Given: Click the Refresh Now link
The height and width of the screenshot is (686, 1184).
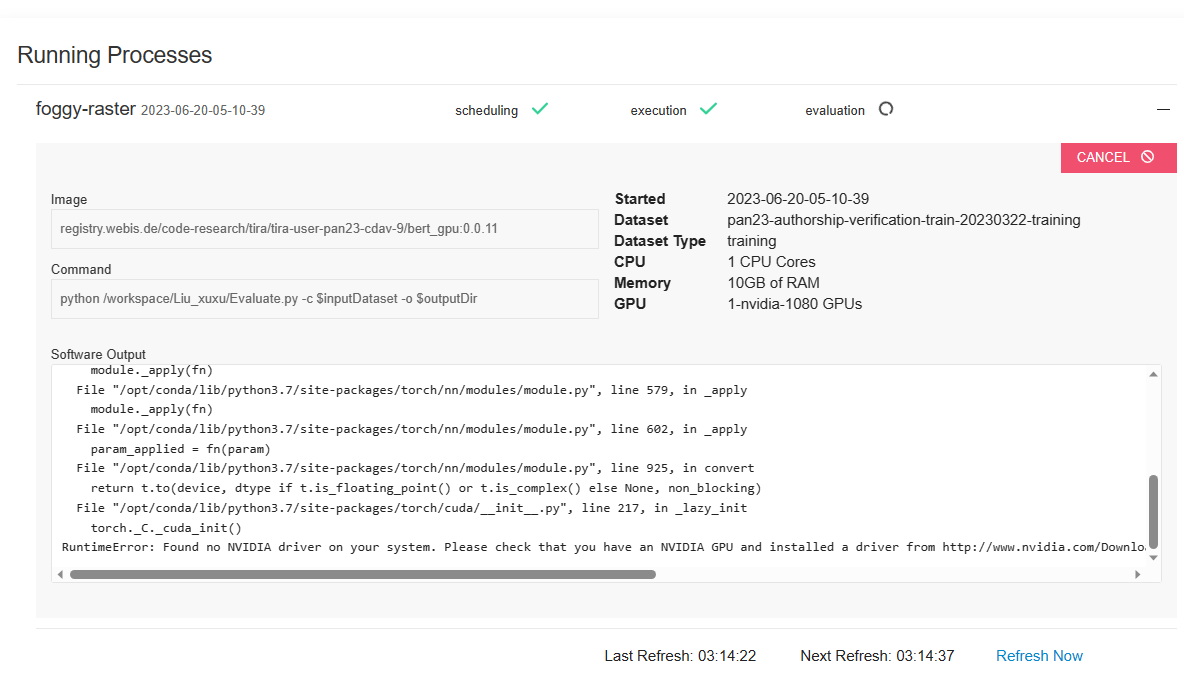Looking at the screenshot, I should (1039, 656).
